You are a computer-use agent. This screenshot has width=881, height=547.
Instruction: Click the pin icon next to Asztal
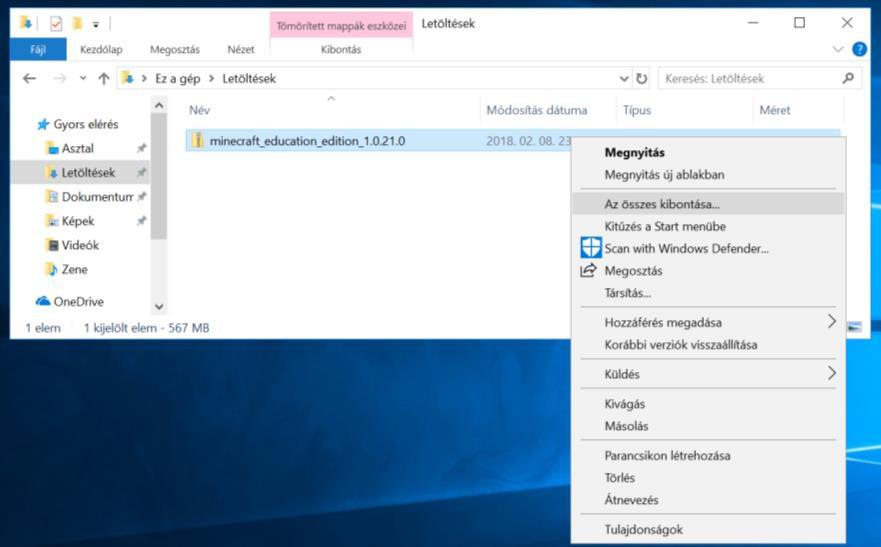click(142, 148)
